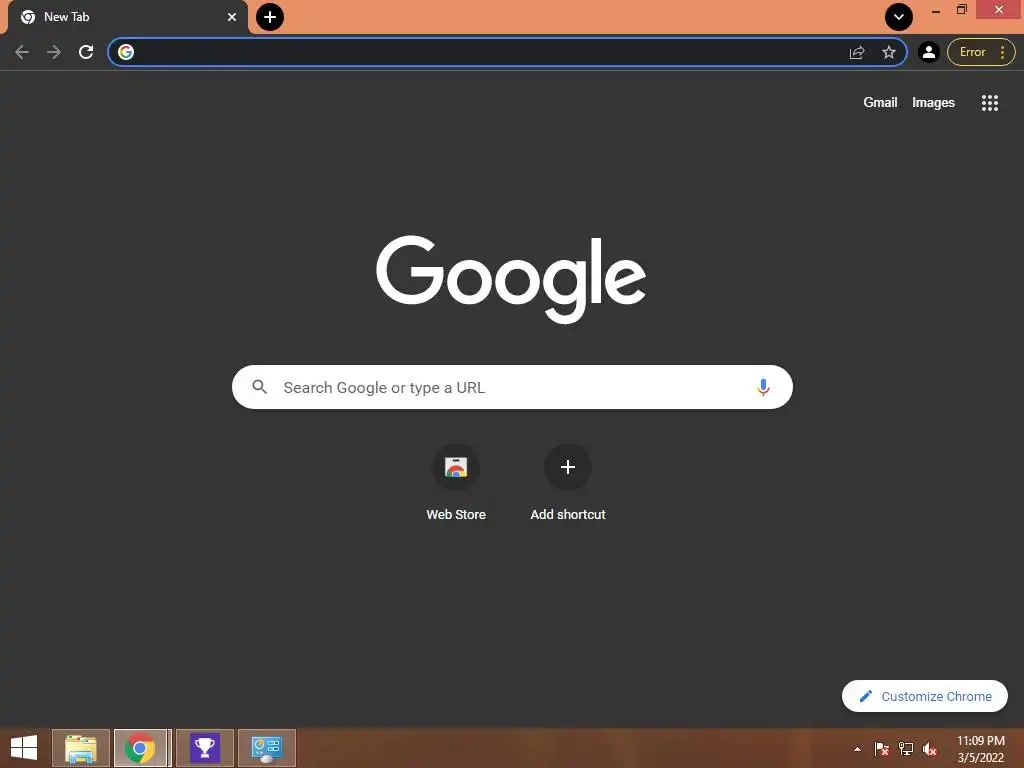The width and height of the screenshot is (1024, 768).
Task: Open File Explorer from taskbar
Action: 81,748
